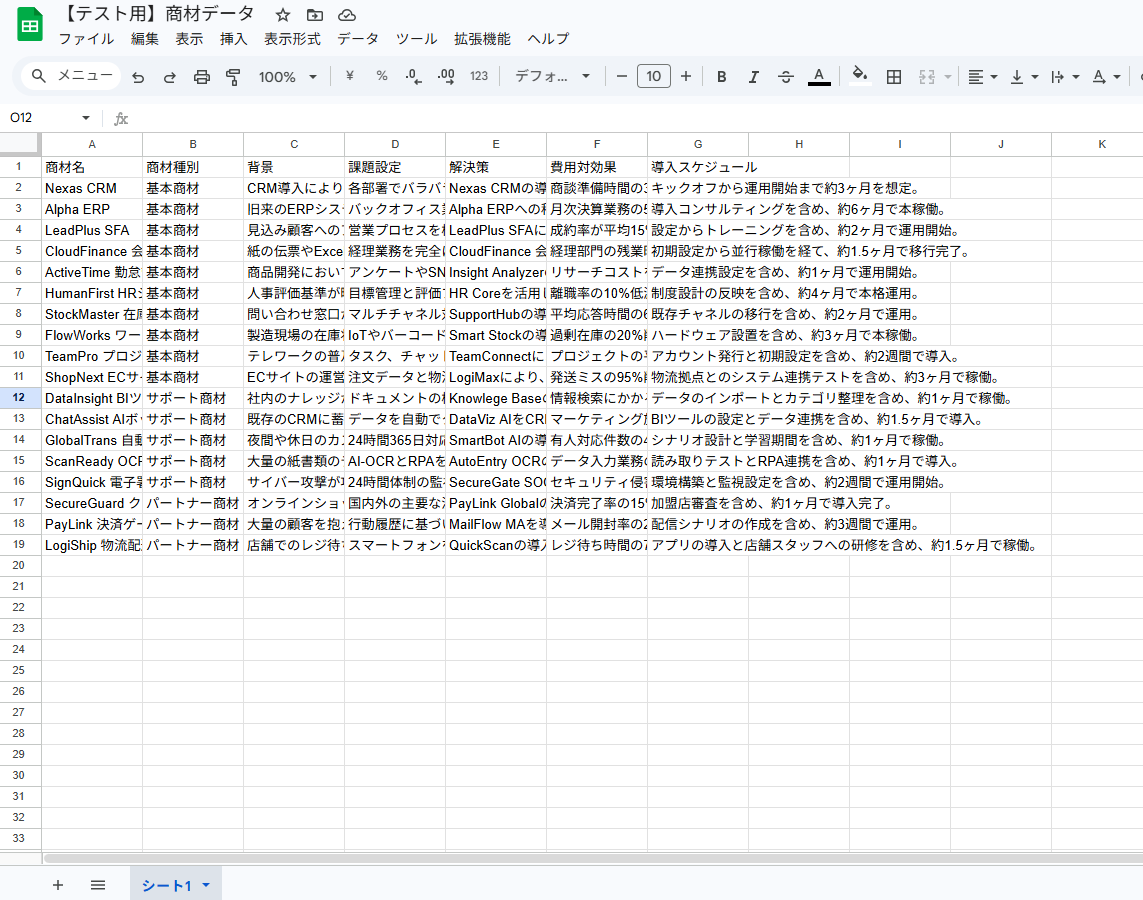
Task: Select row 12 header
Action: coord(19,398)
